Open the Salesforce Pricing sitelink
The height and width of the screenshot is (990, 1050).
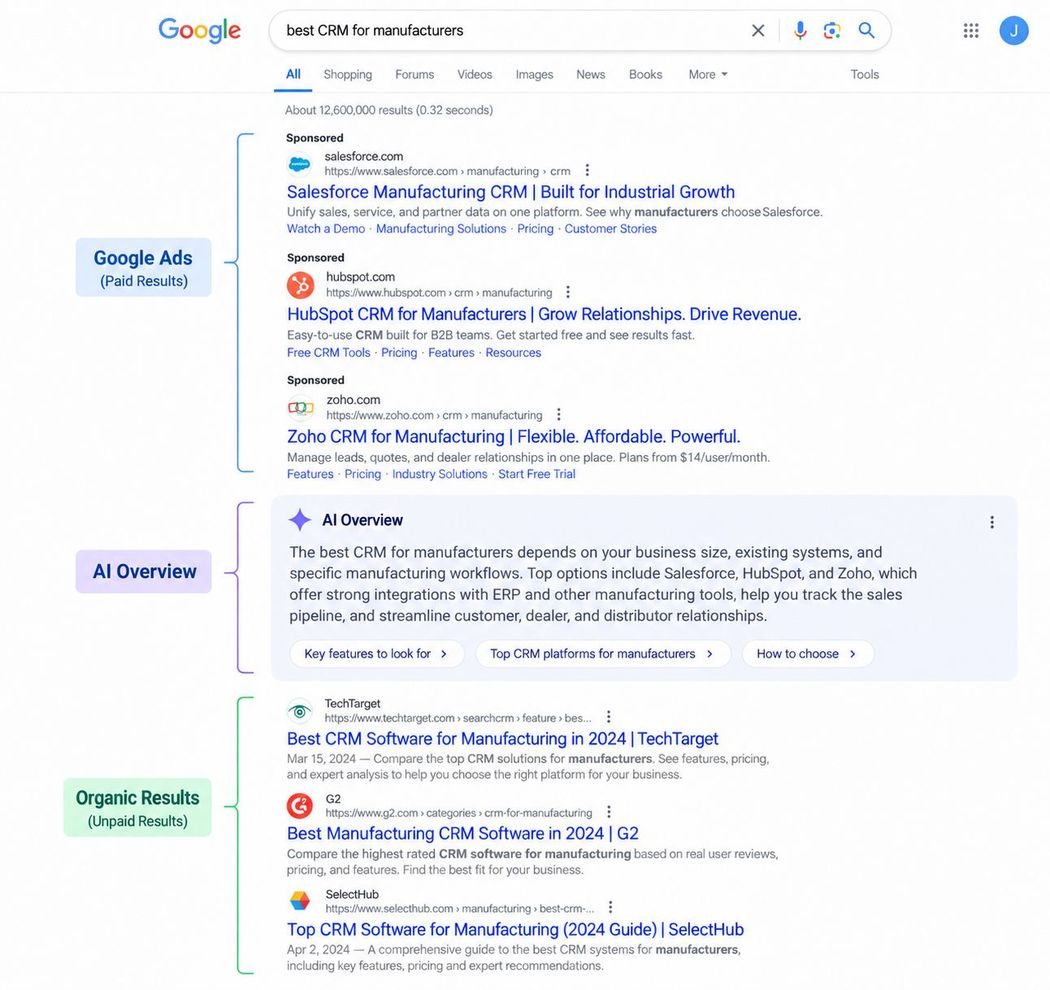coord(536,229)
